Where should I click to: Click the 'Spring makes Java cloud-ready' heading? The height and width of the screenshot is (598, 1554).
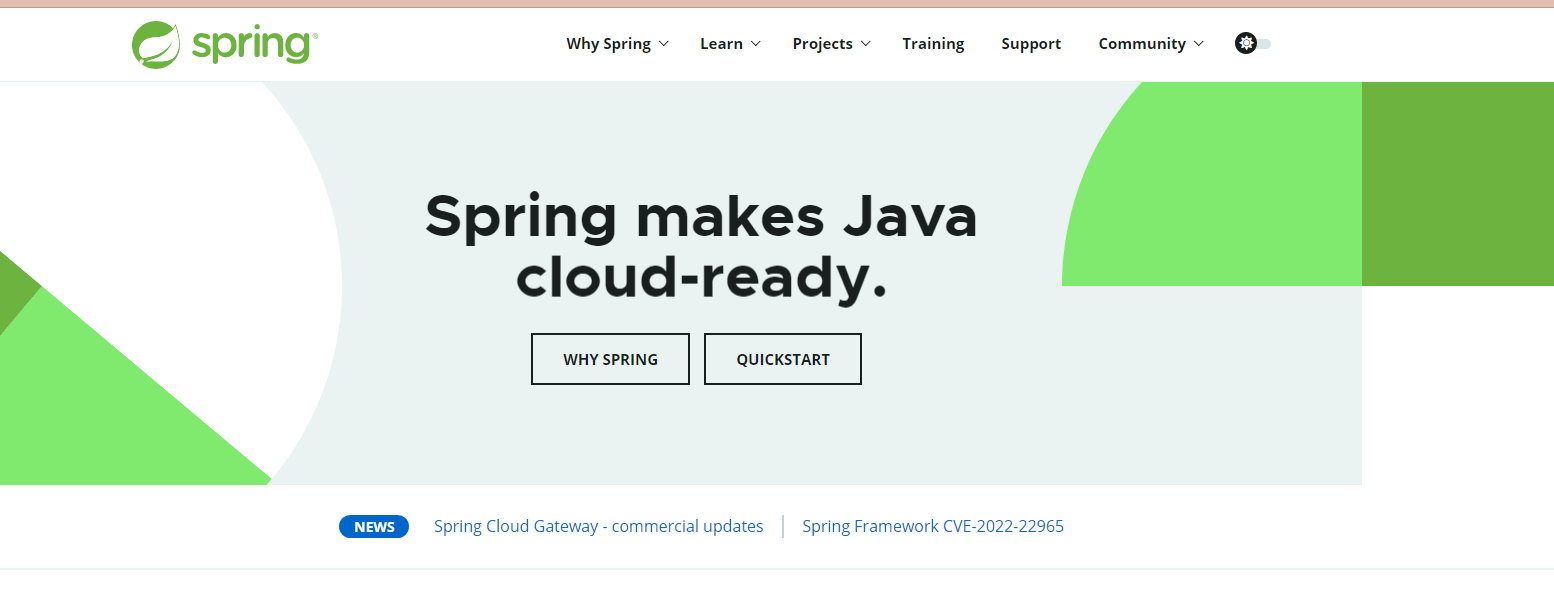click(x=700, y=246)
